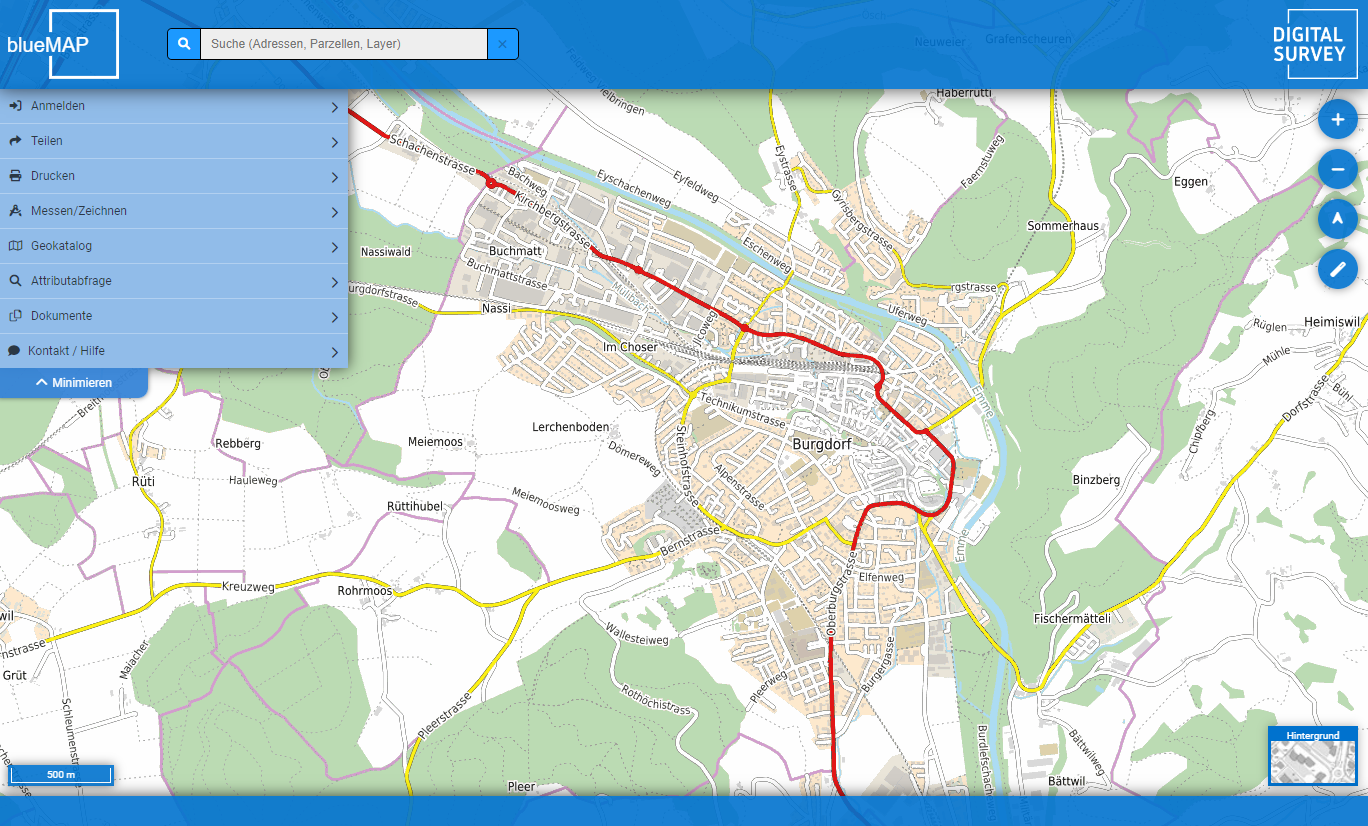Click the Digital Survey logo
The image size is (1368, 826).
click(1309, 44)
